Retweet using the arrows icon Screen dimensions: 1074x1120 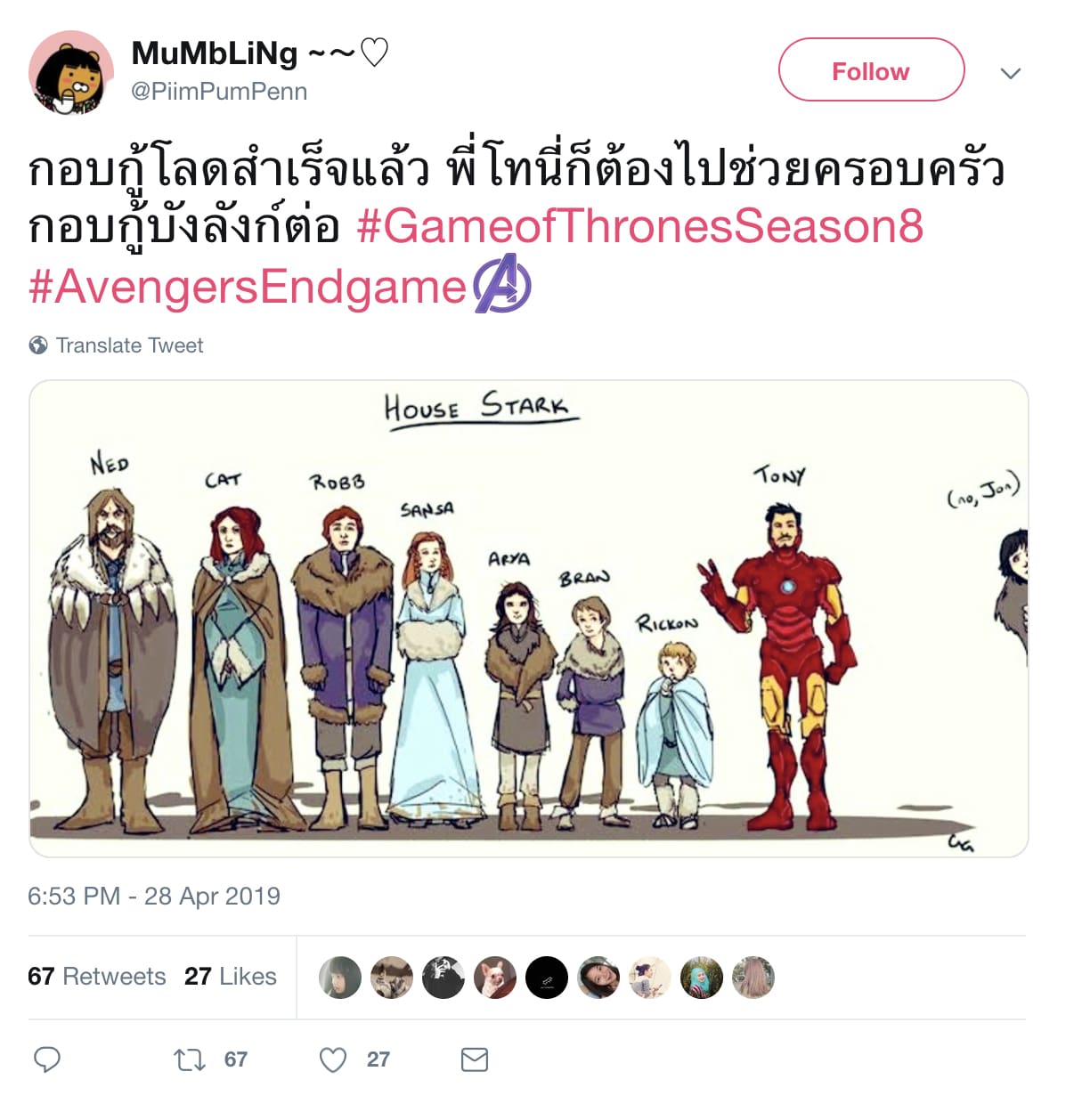coord(189,1059)
